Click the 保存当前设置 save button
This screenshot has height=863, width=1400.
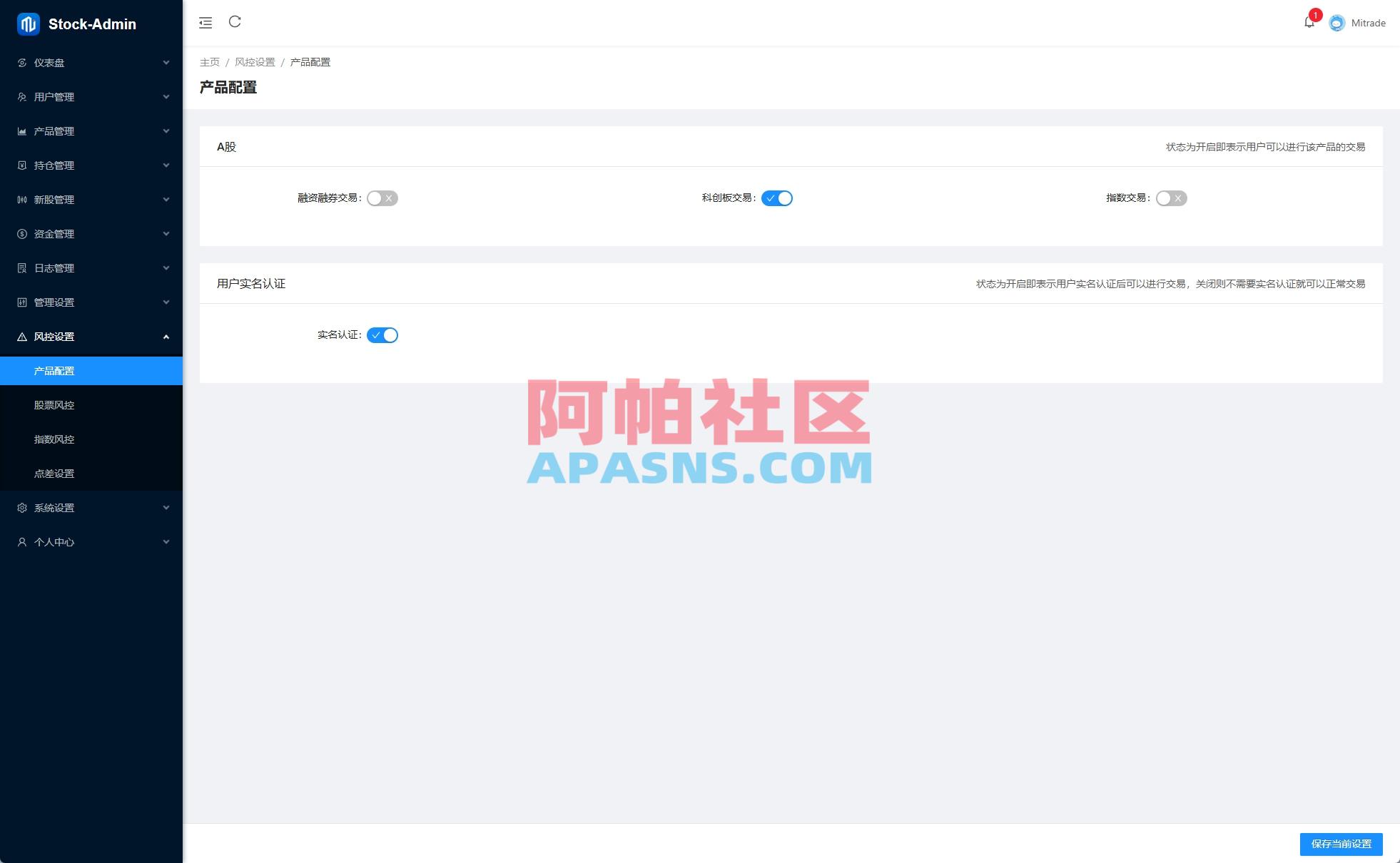(x=1341, y=844)
